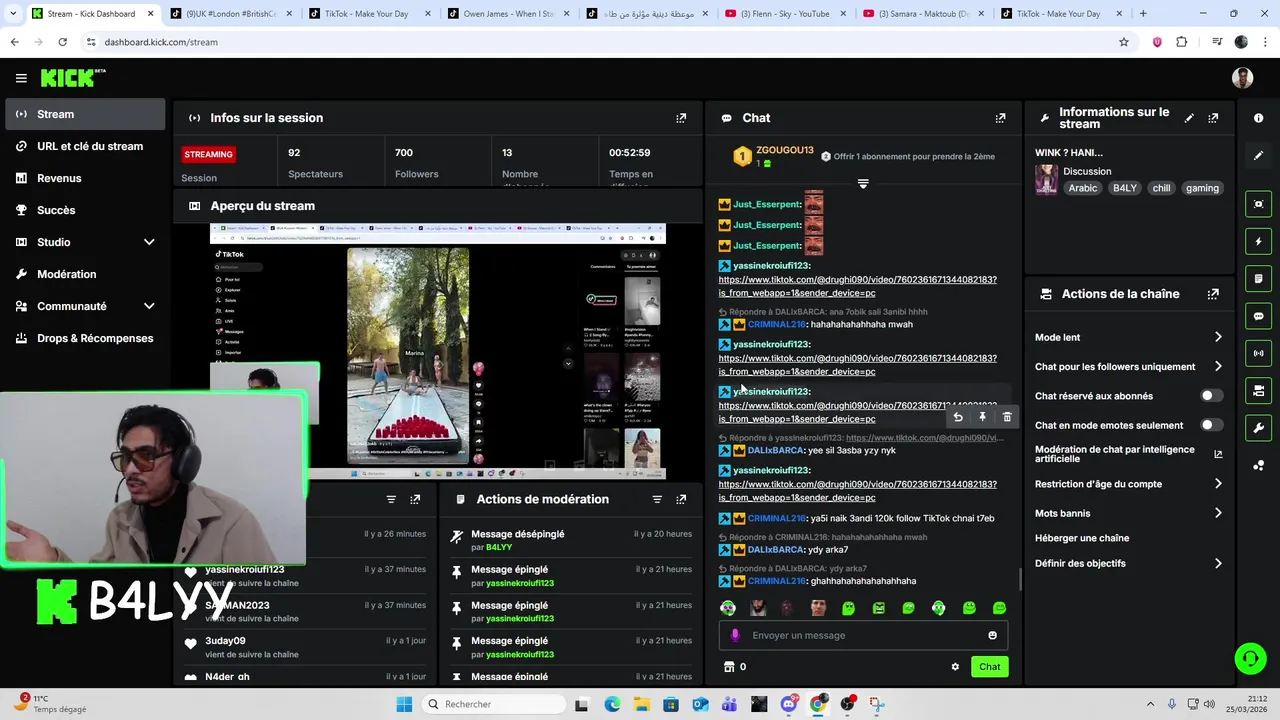Image resolution: width=1280 pixels, height=720 pixels.
Task: Open Définir des objectifs chevron
Action: tap(1218, 563)
